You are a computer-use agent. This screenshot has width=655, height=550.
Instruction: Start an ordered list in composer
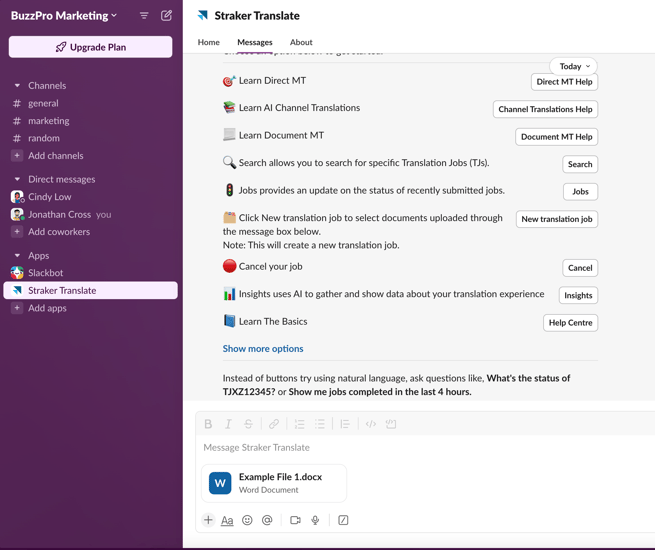click(x=300, y=424)
